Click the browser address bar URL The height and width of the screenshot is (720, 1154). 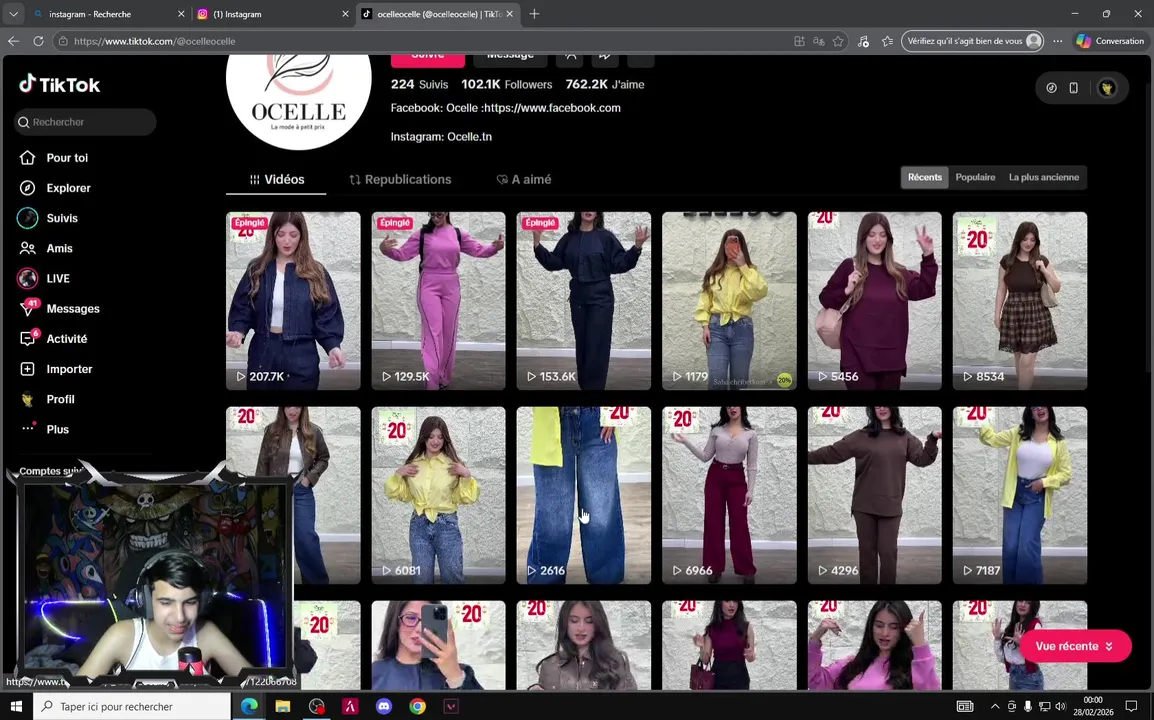[155, 41]
